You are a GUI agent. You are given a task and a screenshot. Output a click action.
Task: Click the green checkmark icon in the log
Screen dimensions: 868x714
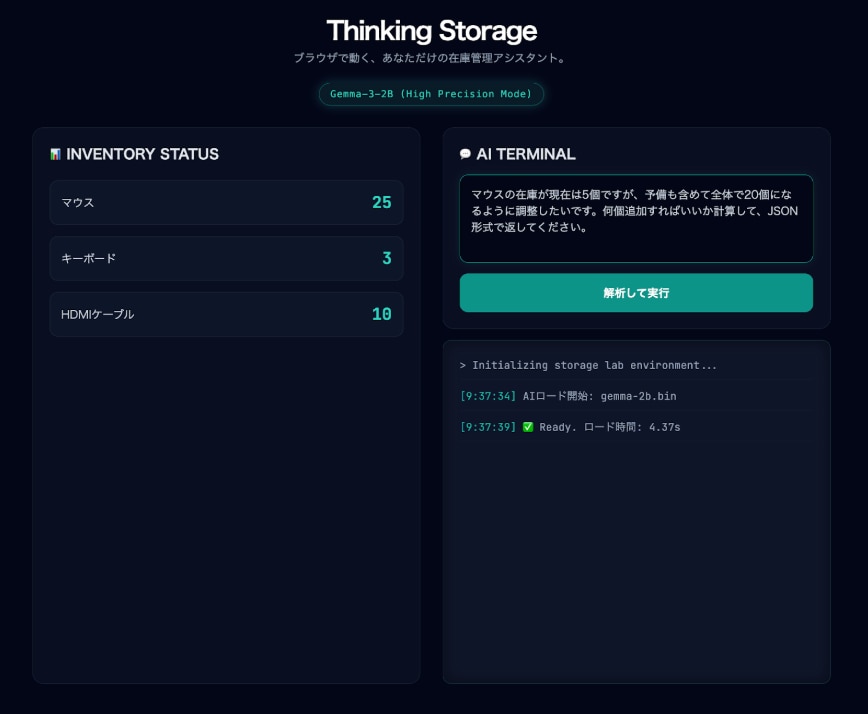pos(528,427)
